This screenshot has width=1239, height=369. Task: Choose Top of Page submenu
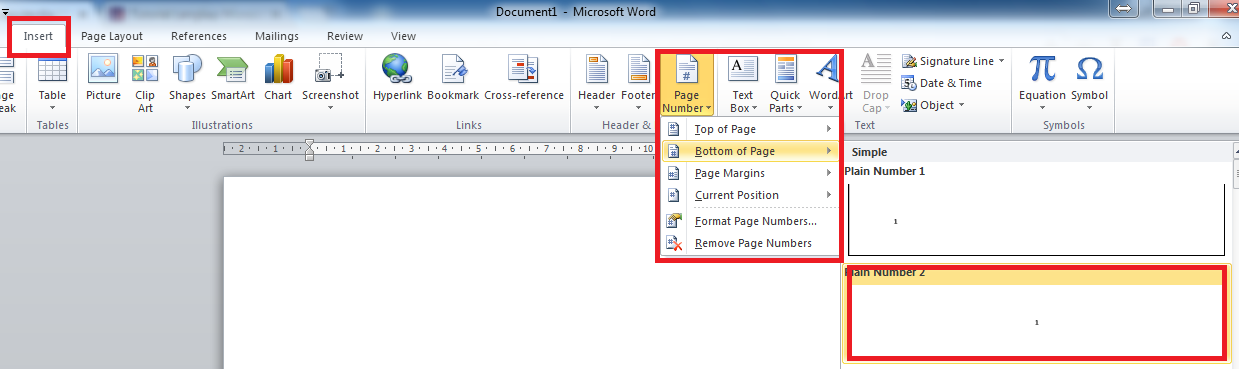pos(749,129)
